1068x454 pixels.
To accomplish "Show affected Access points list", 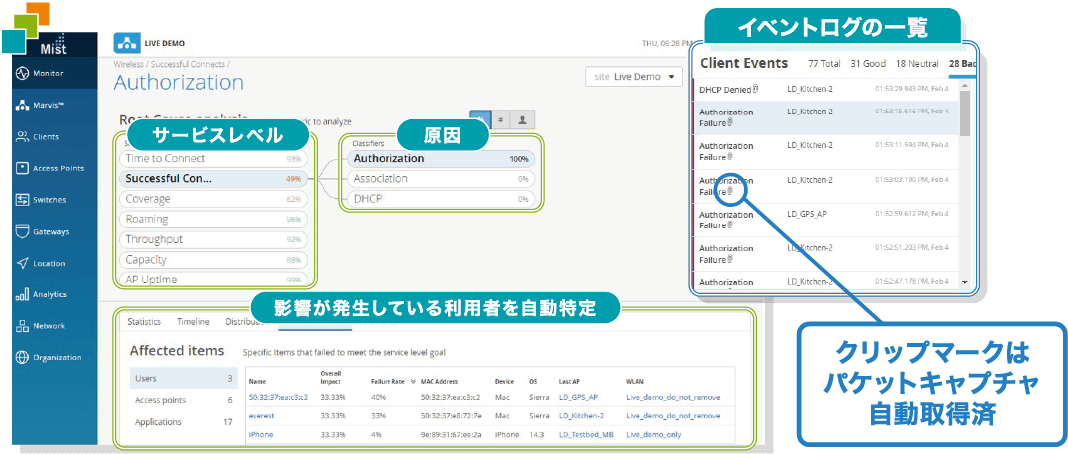I will 184,400.
